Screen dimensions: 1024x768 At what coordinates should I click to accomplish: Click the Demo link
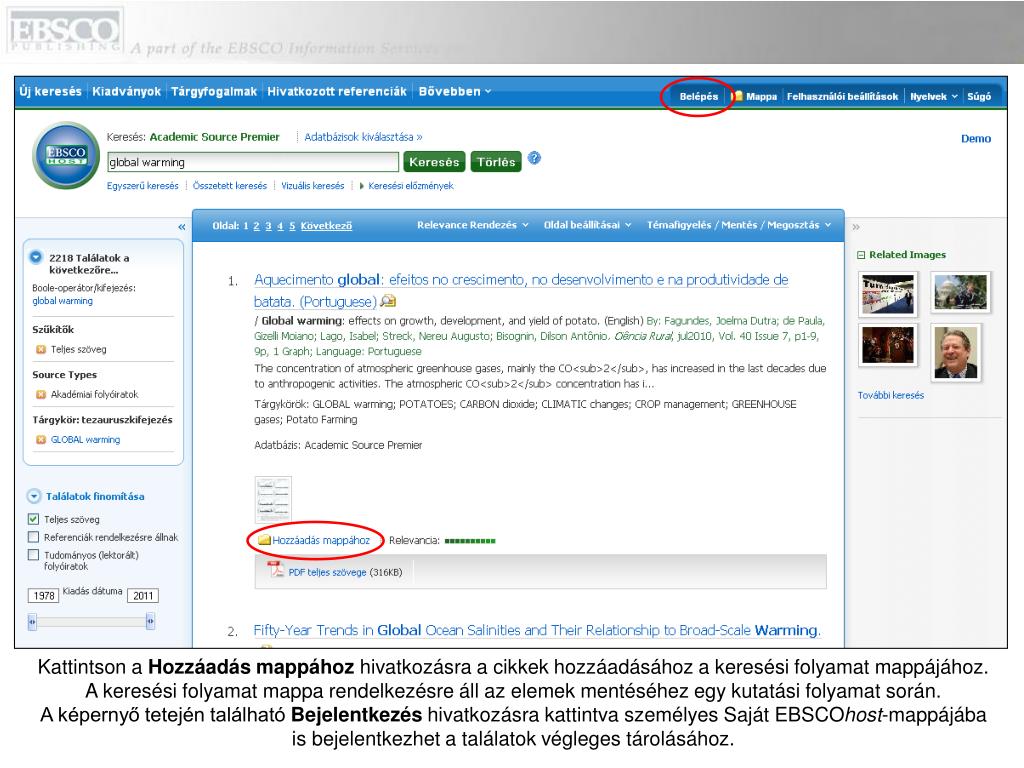(x=976, y=138)
